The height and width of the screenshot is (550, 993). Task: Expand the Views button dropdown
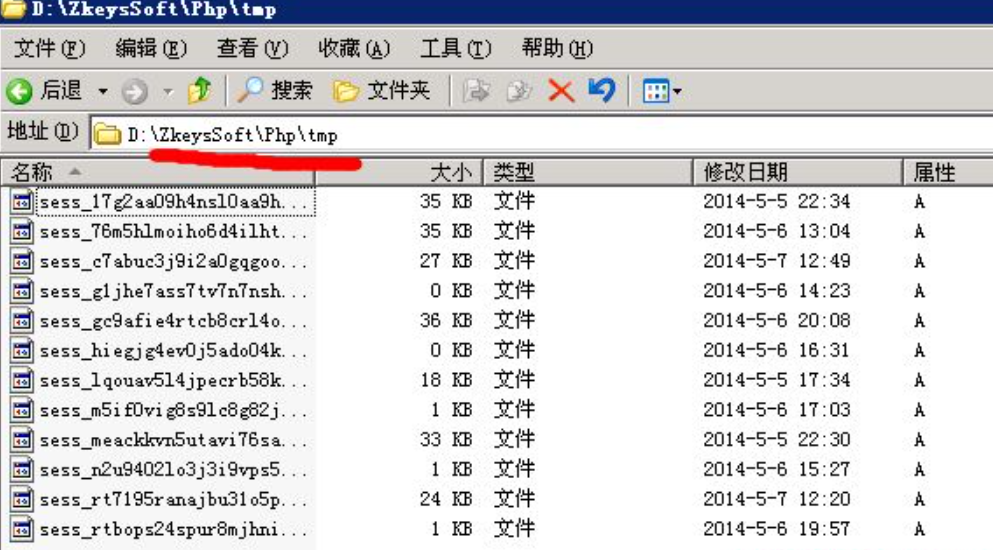point(677,92)
